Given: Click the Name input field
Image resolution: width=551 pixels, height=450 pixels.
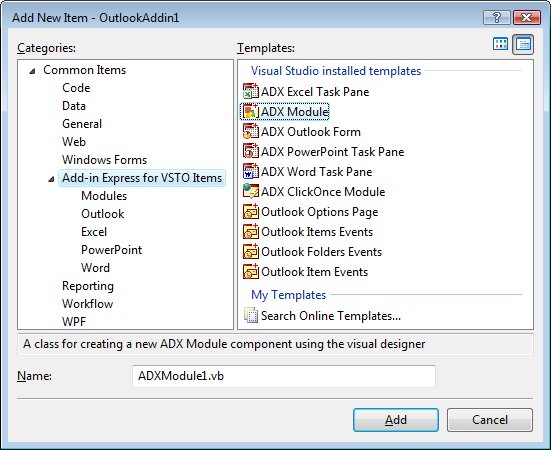Looking at the screenshot, I should (x=284, y=376).
